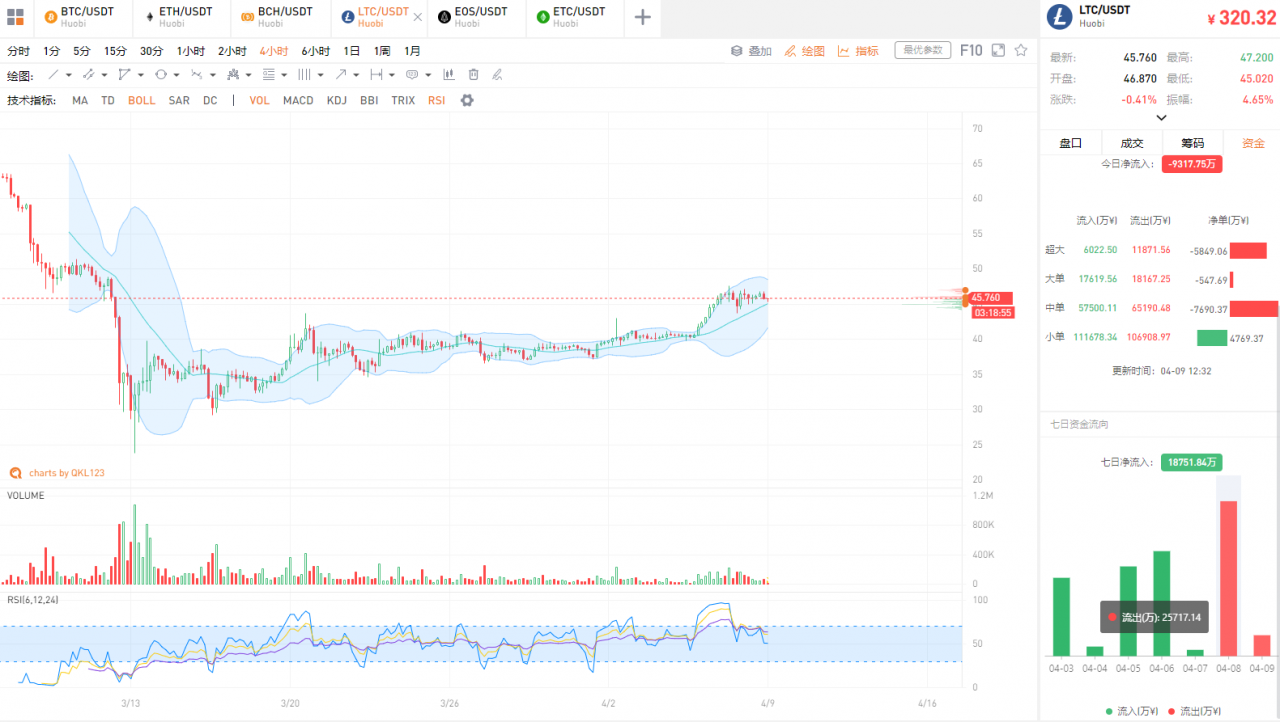Toggle the RSI sub-indicator off
Viewport: 1280px width, 722px height.
436,100
